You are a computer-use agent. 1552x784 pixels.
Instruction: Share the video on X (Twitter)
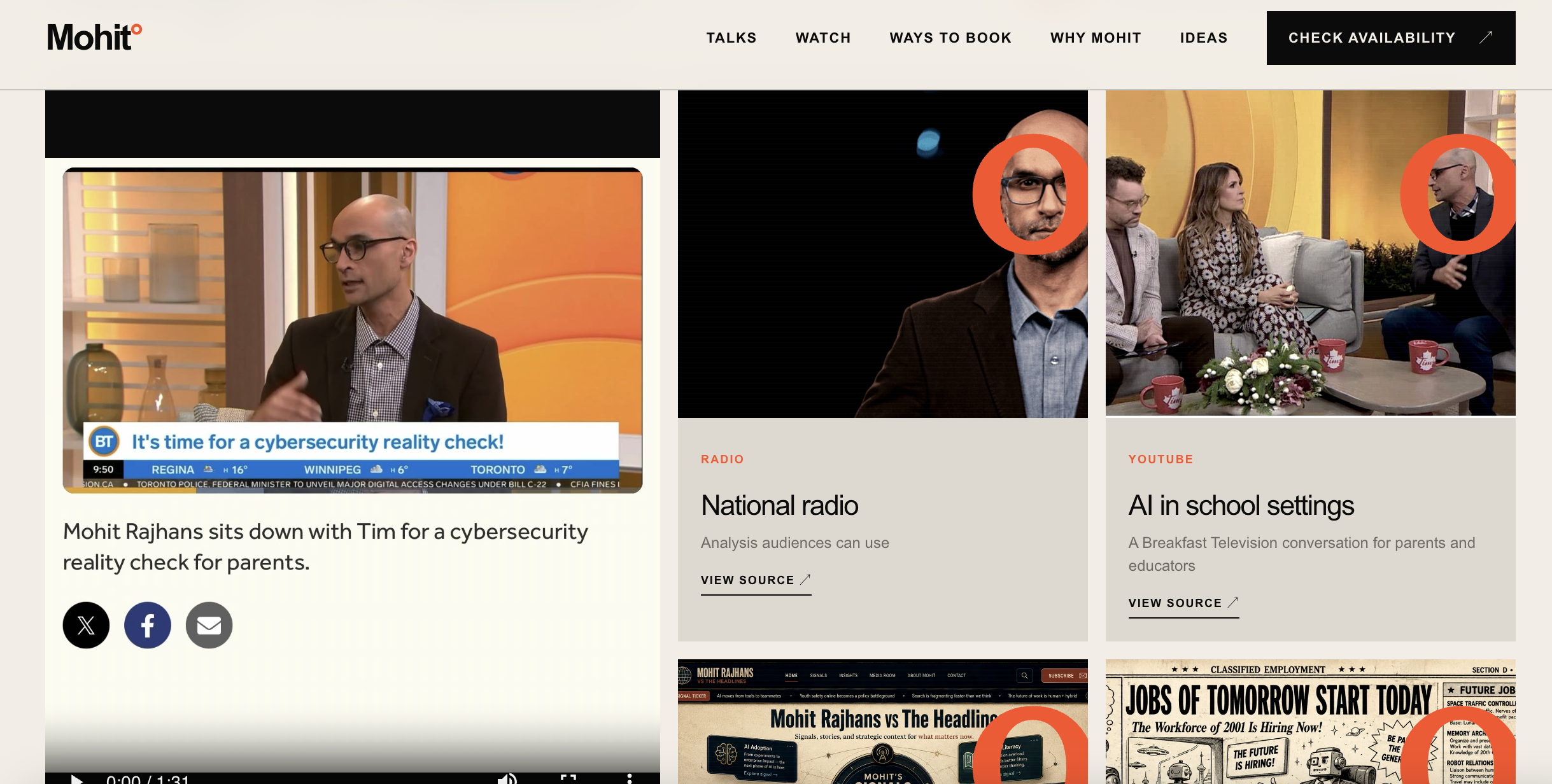click(x=86, y=625)
